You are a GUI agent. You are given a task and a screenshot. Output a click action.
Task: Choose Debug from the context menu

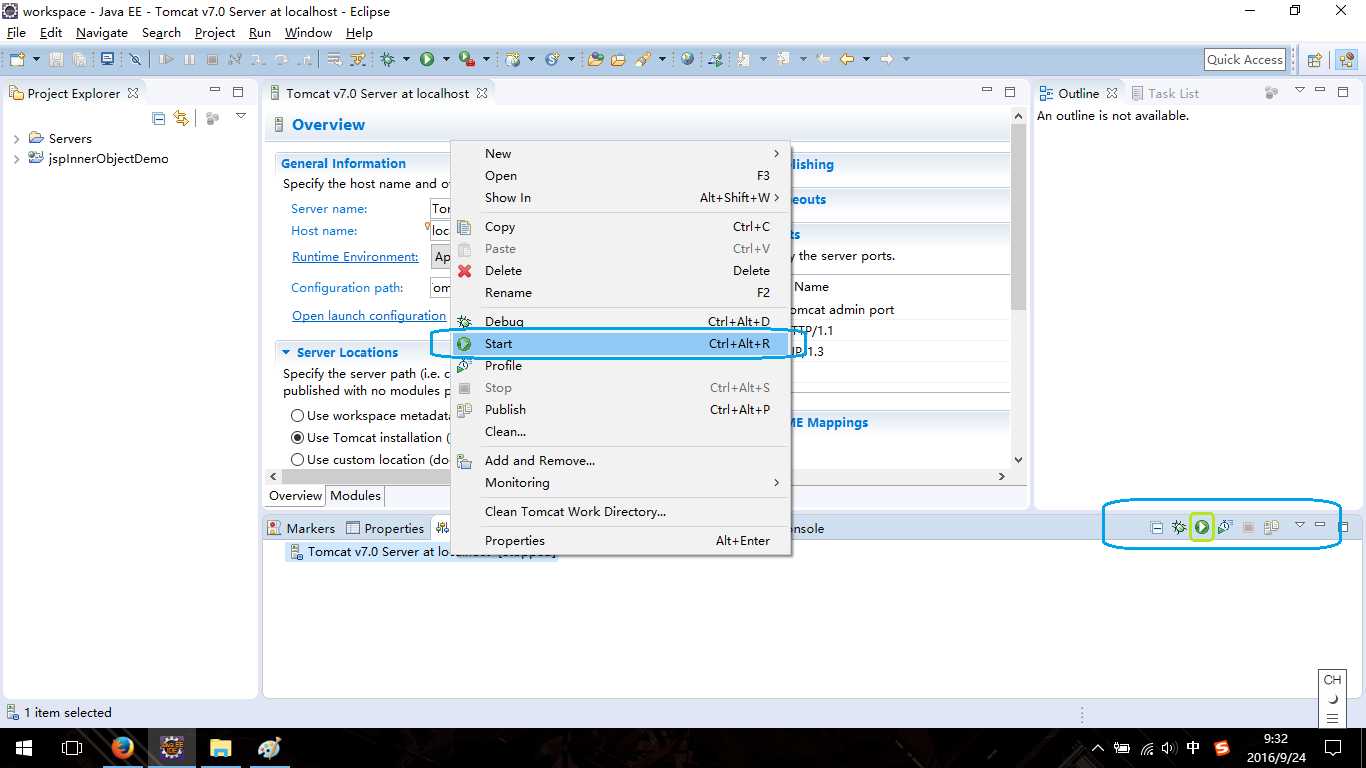click(621, 322)
